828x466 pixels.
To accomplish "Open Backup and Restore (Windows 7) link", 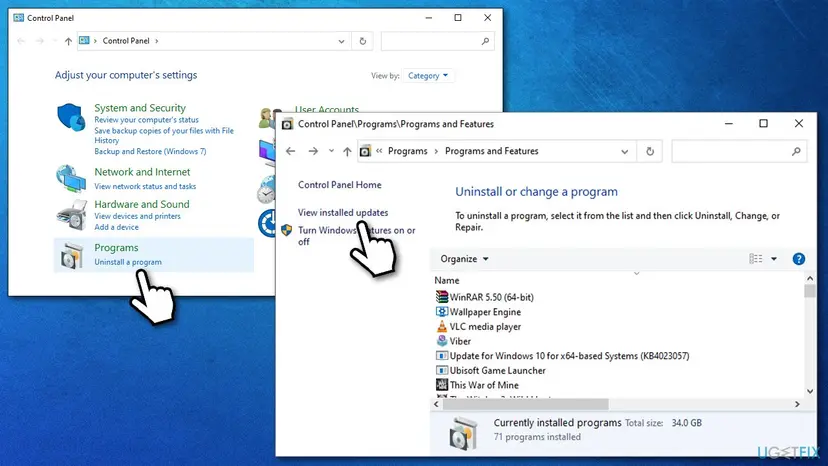I will point(150,152).
